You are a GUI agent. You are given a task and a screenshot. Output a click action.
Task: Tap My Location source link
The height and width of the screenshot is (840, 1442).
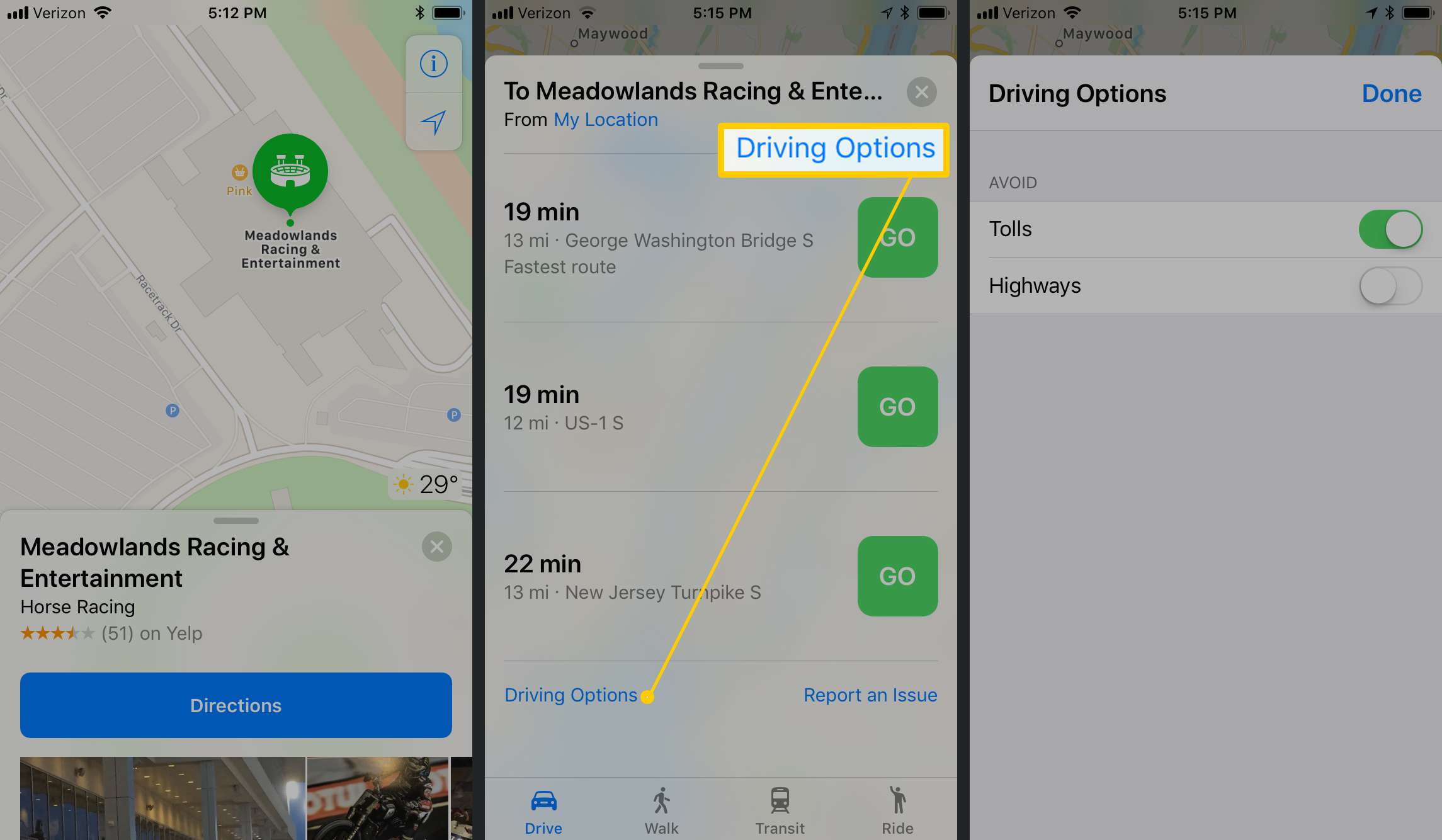tap(605, 118)
